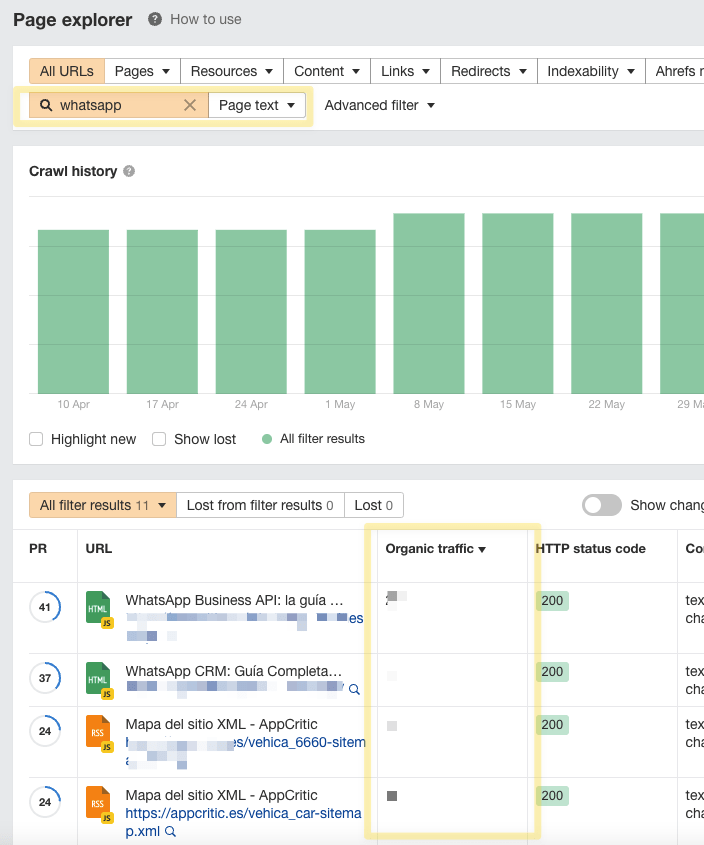Expand the Advanced filter dropdown

pyautogui.click(x=379, y=105)
